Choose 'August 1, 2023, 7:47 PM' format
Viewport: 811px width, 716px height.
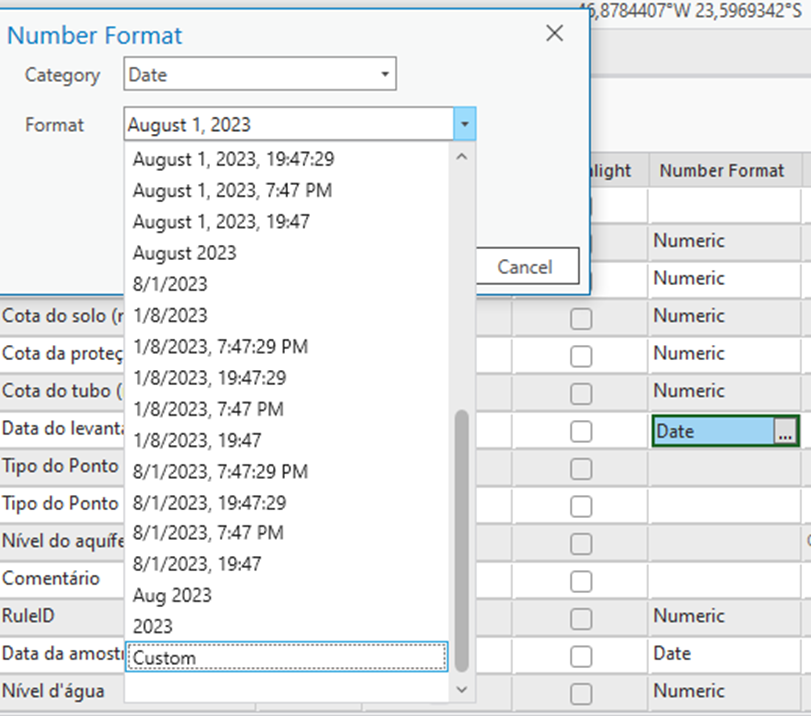232,190
